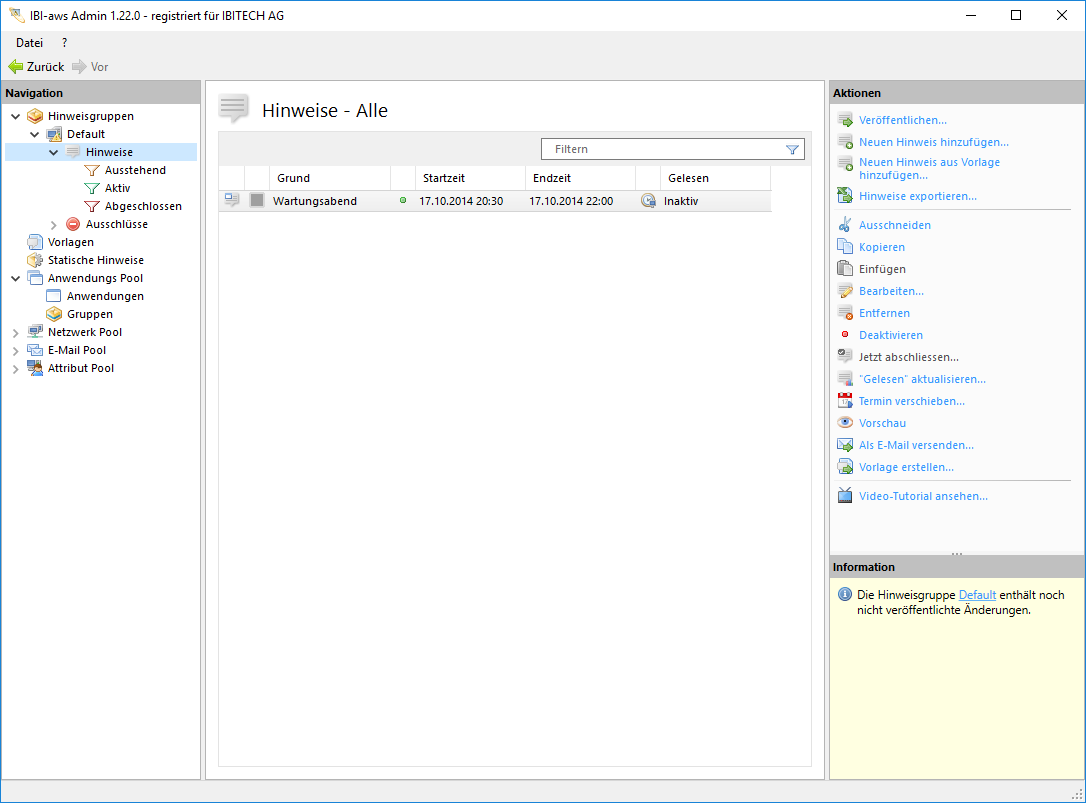This screenshot has height=803, width=1086.
Task: Expand the Netzwerk Pool node
Action: pos(15,333)
